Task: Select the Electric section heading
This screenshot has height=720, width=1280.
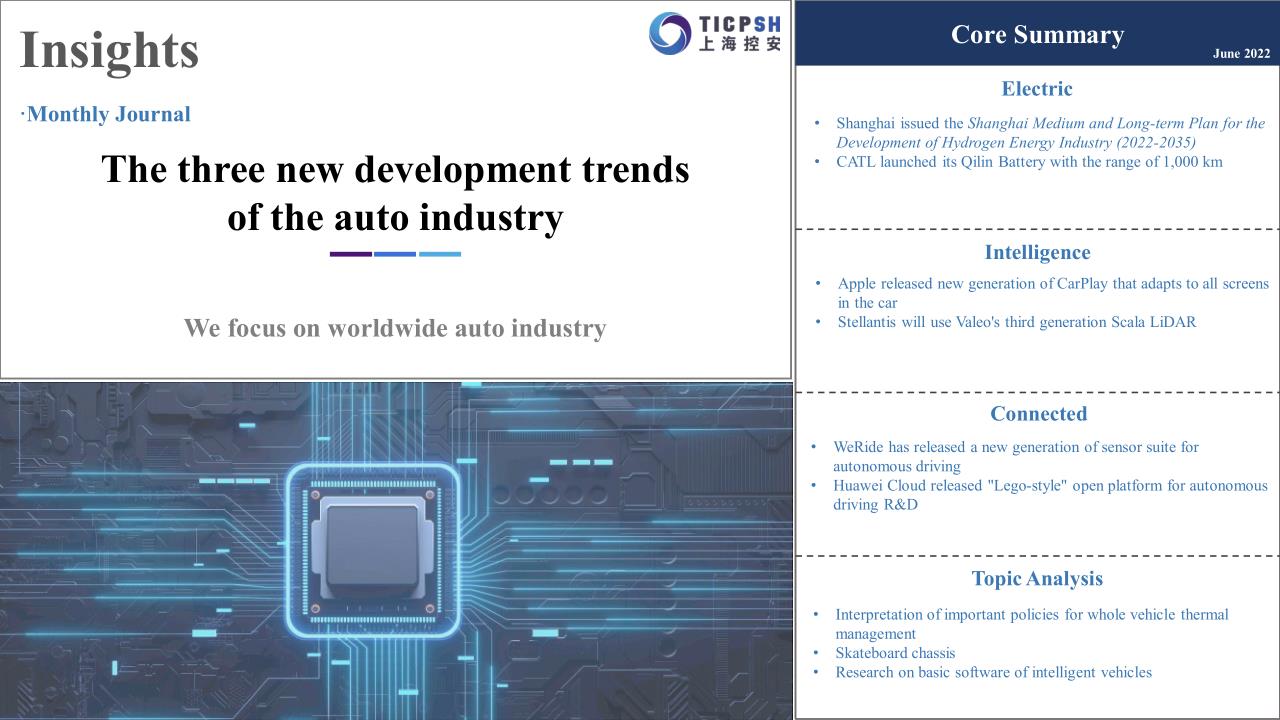Action: (1037, 89)
